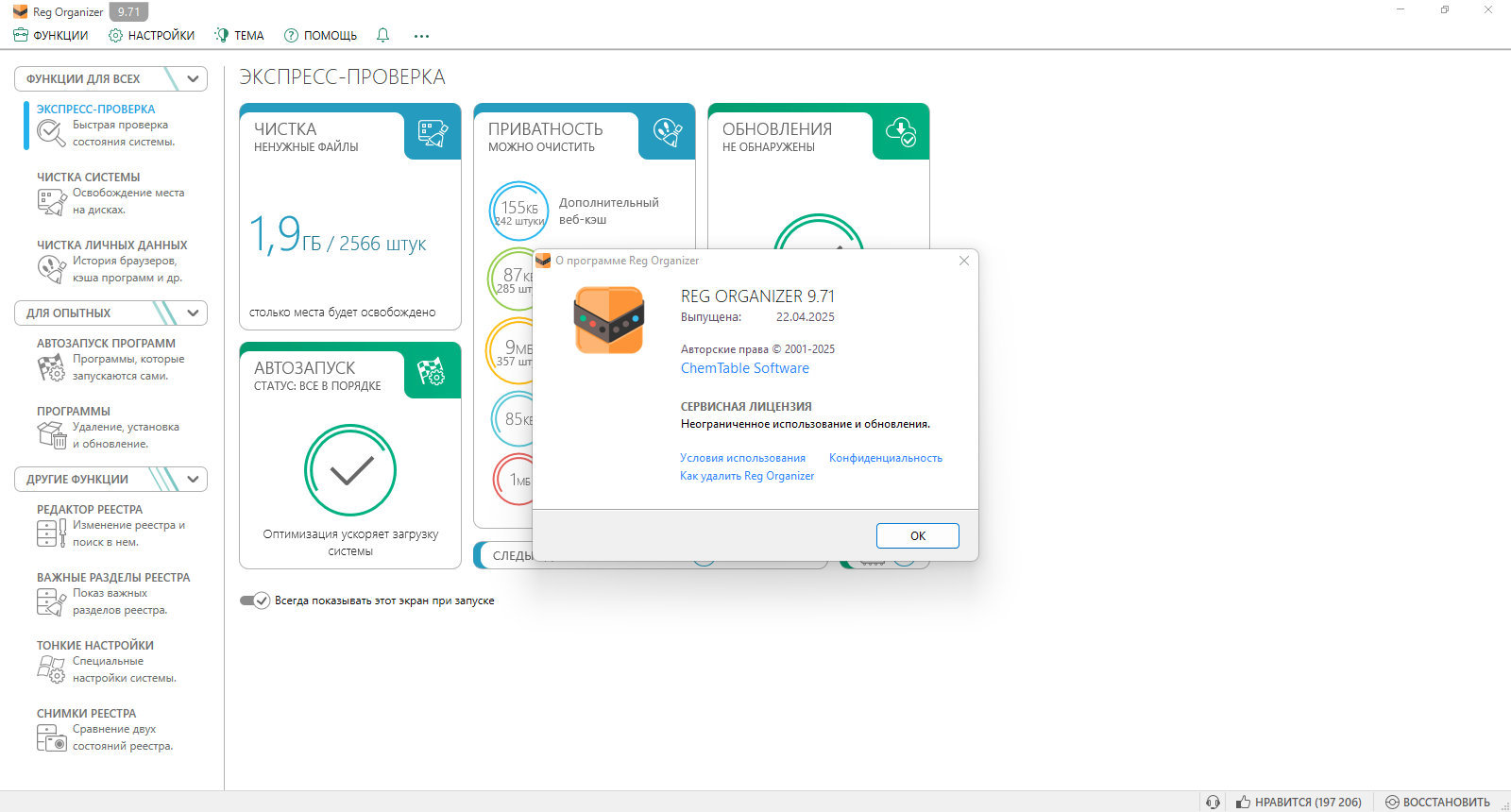Click the ОБНОВЛЕНИЯ cloud download icon
Viewport: 1511px width, 812px height.
tap(901, 132)
